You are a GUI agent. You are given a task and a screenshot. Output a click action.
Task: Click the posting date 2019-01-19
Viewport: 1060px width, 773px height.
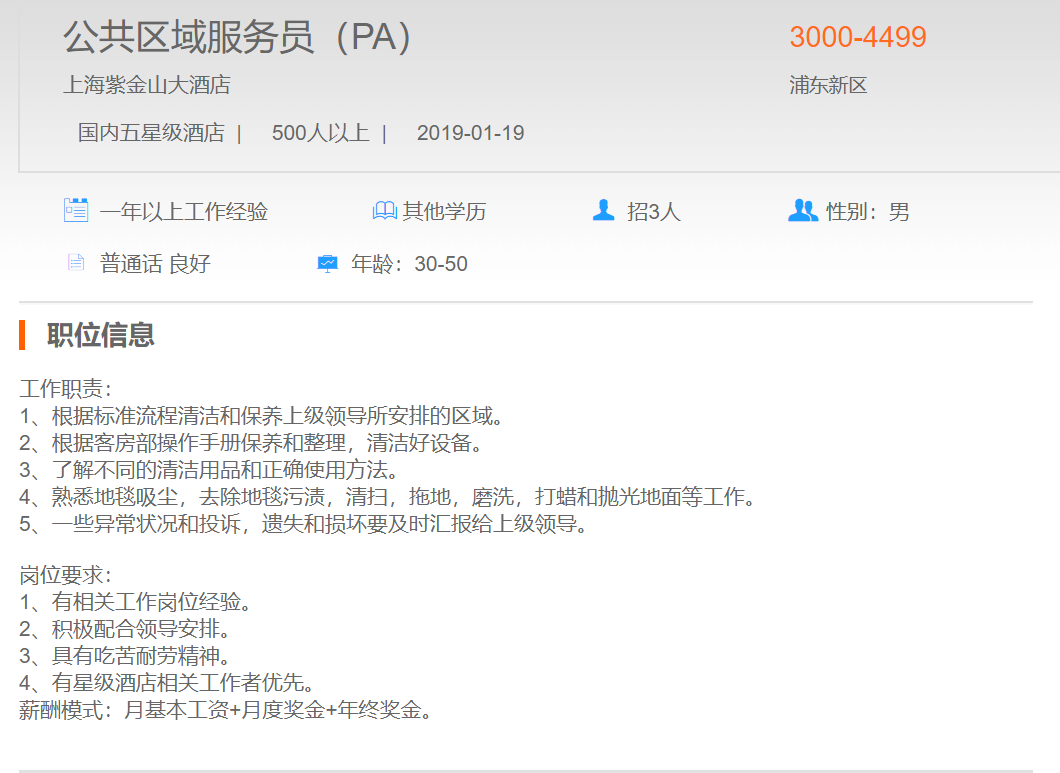pyautogui.click(x=470, y=133)
